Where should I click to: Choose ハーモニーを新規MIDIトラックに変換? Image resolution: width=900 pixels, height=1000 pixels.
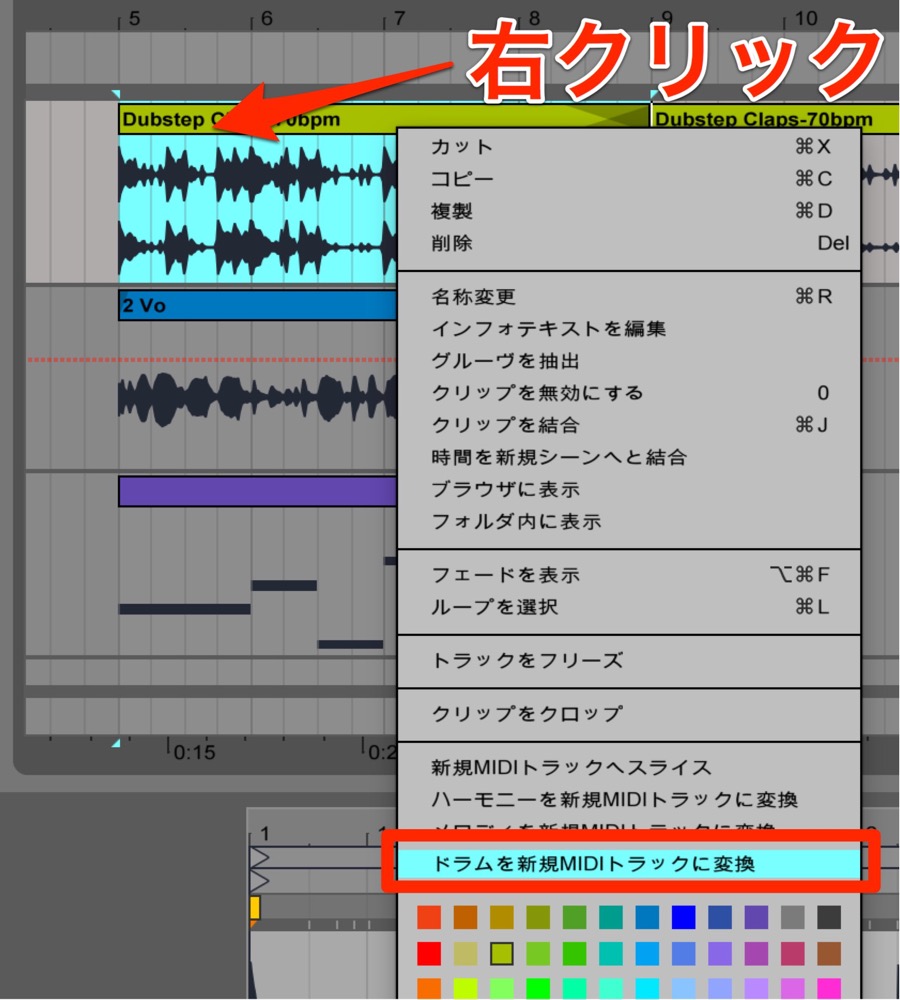[629, 799]
